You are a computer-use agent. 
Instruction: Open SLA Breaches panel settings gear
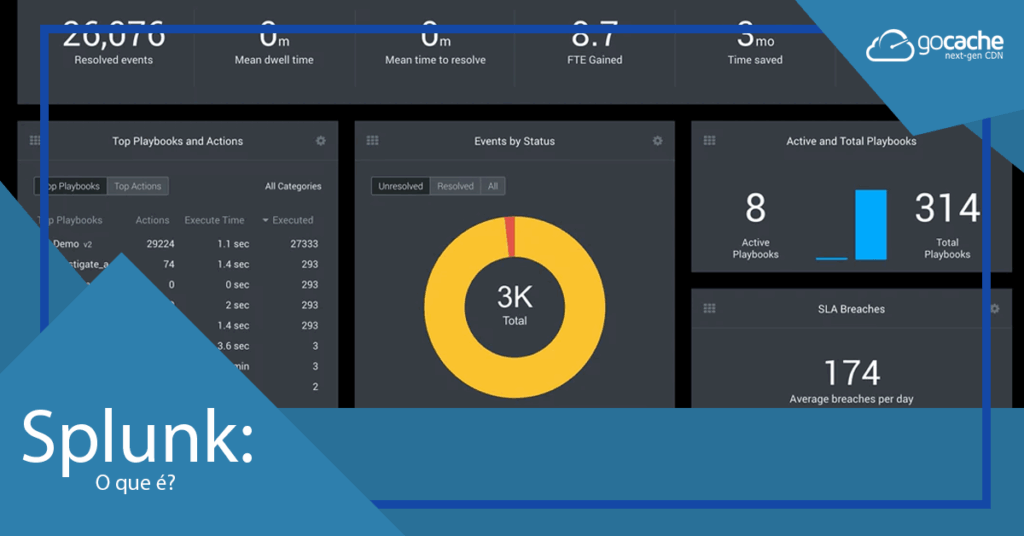(994, 309)
